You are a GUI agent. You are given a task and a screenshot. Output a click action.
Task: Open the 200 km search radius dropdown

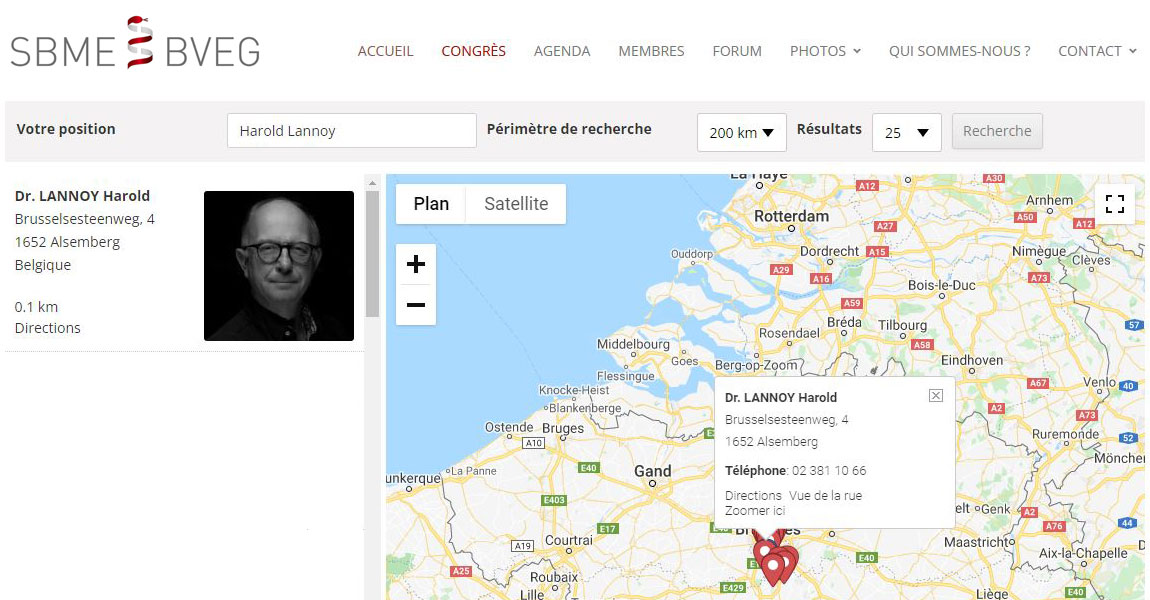741,133
